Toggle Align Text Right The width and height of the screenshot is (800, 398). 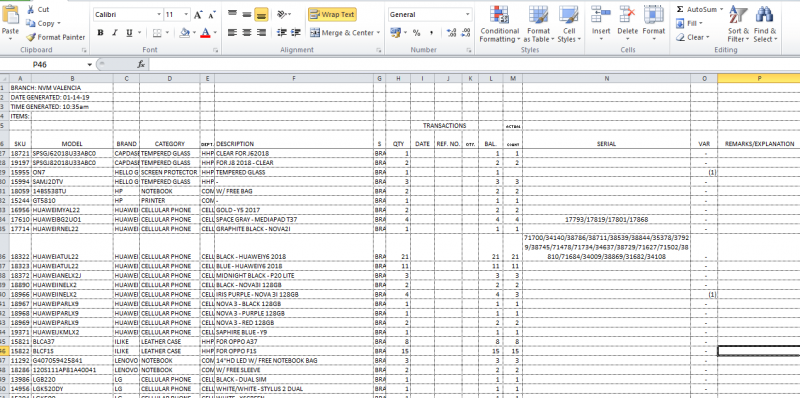tap(261, 33)
